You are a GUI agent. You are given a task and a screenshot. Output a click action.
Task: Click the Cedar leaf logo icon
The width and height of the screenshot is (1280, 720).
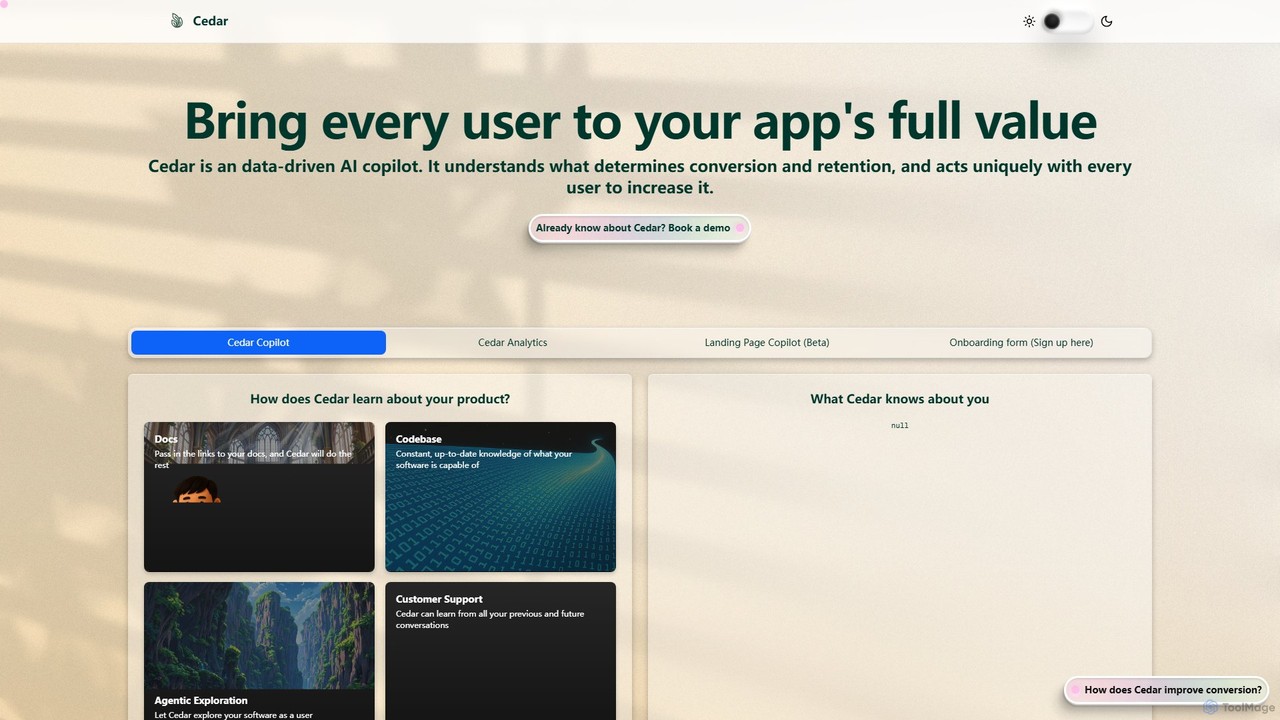(177, 21)
